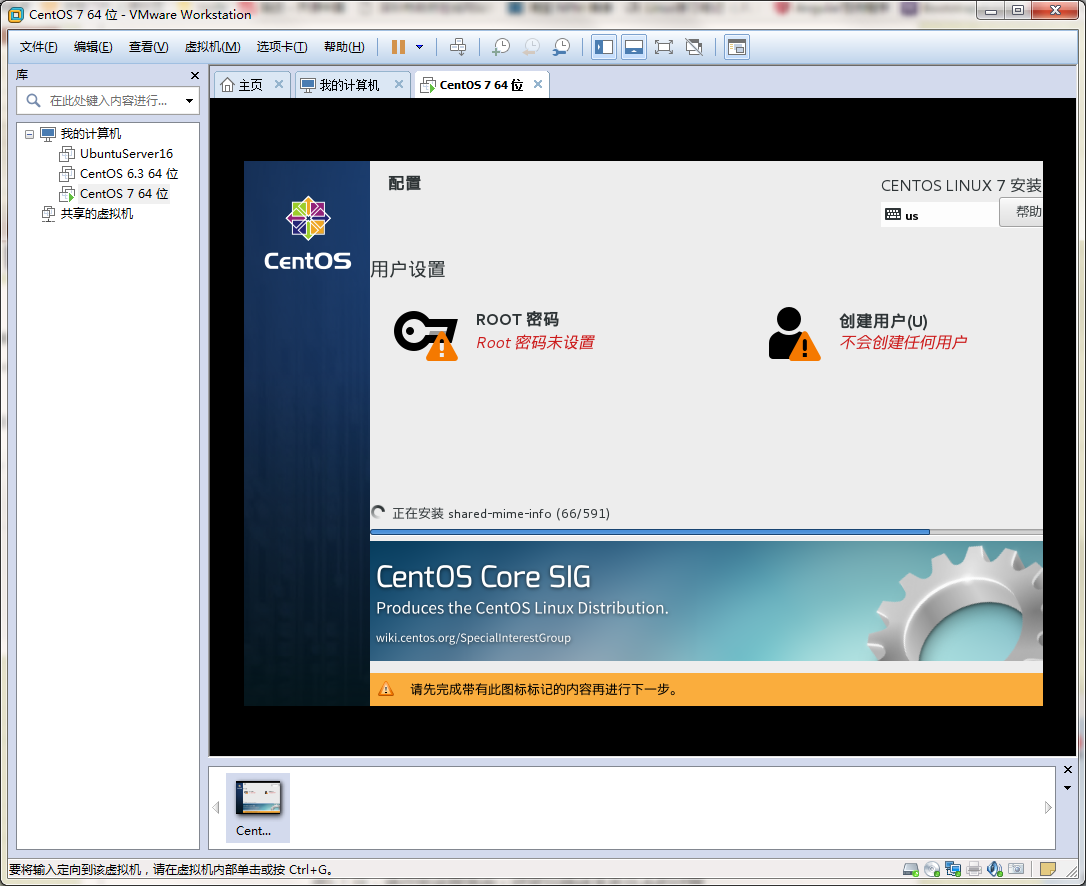Open the snapshot manager icon
1086x886 pixels.
pos(561,47)
